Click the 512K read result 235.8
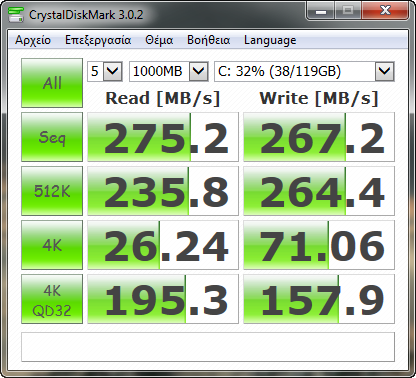 [x=163, y=191]
